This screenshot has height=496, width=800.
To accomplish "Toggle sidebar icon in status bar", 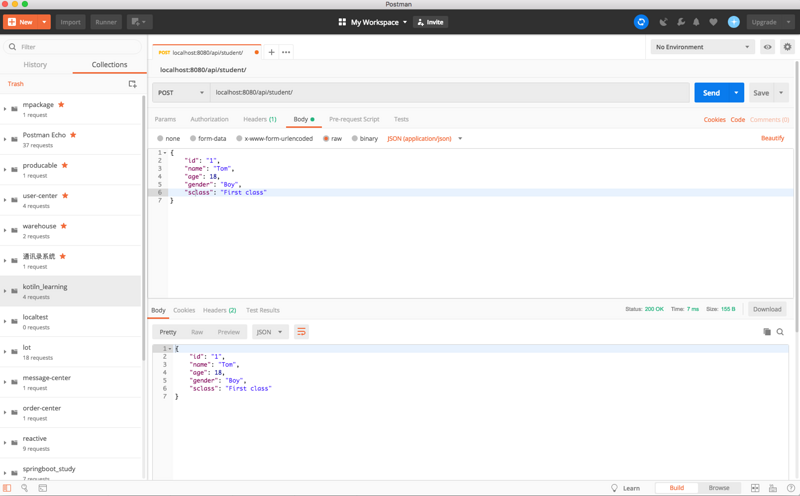I will 7,488.
